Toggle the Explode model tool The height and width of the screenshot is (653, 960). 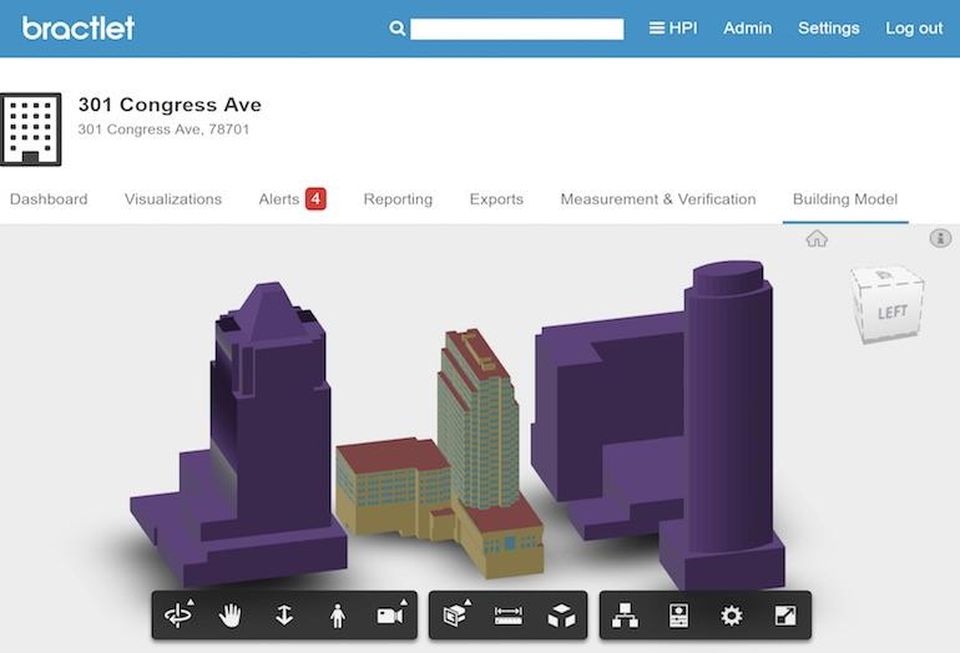pos(561,616)
